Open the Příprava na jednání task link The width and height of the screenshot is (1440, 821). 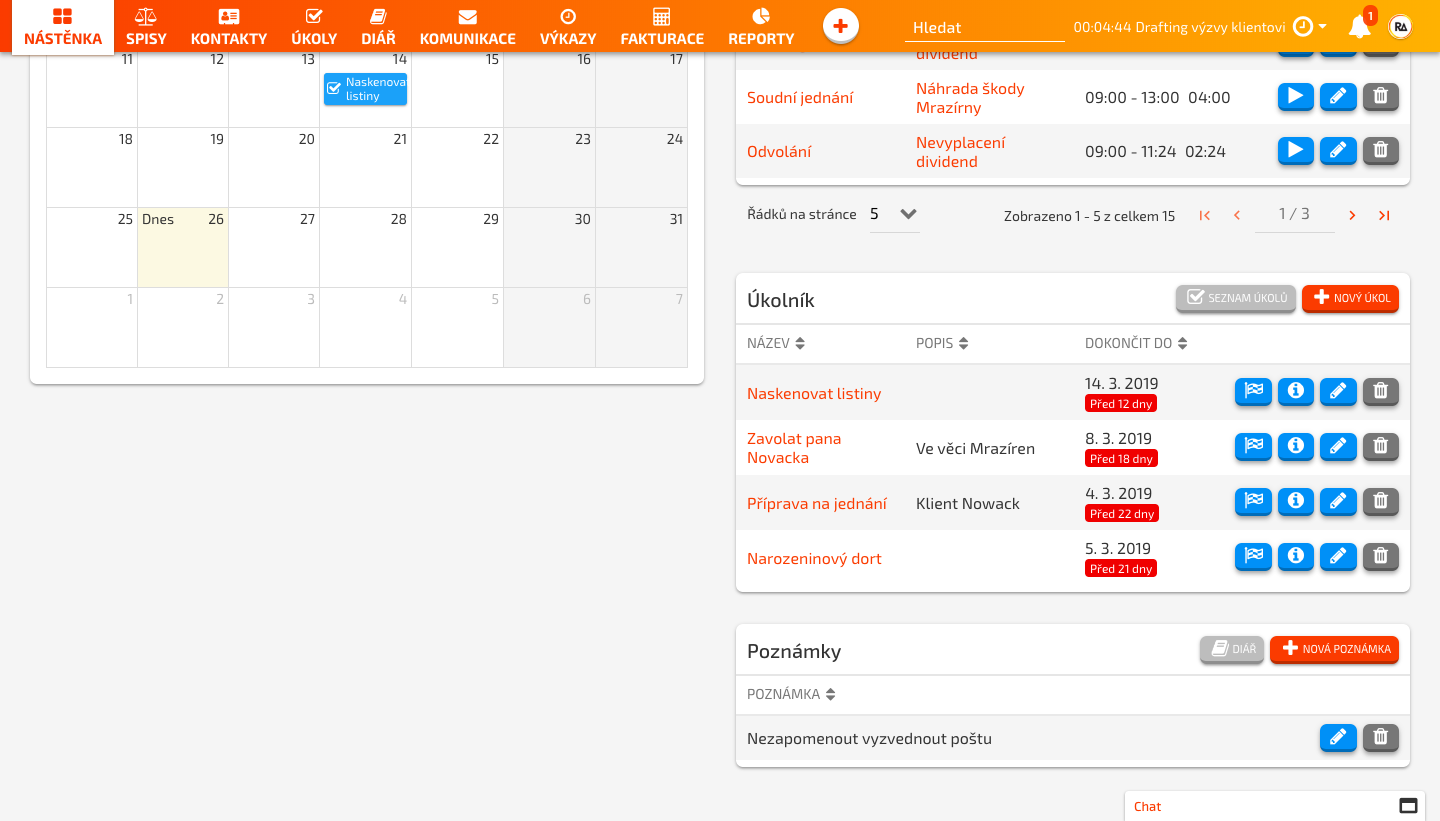tap(817, 504)
